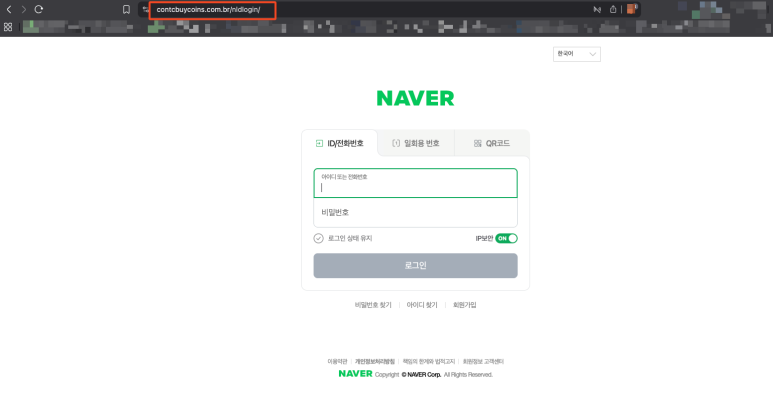Click the 비밀번호 찾기 link
This screenshot has width=773, height=420.
coord(372,304)
